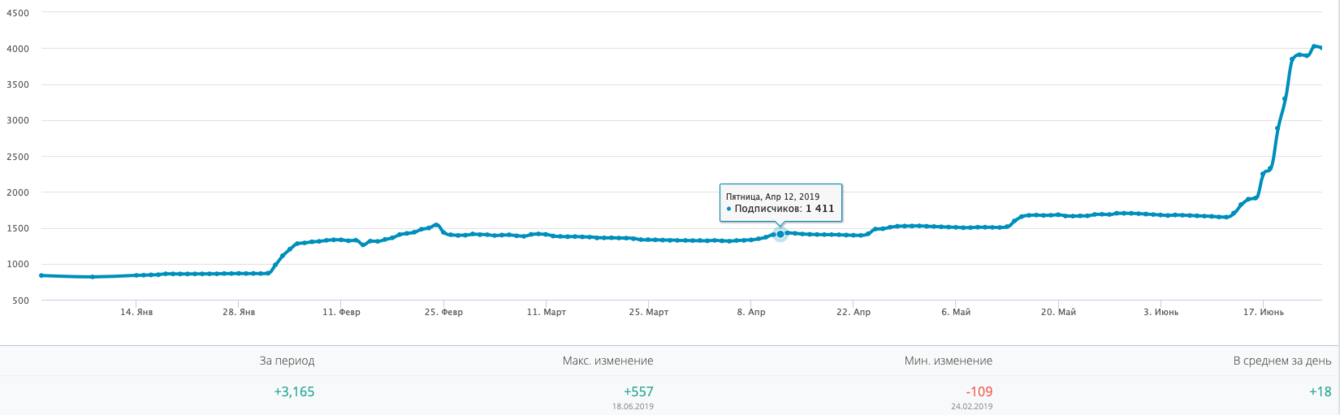The height and width of the screenshot is (415, 1340).
Task: Click the 17. Июнь date label
Action: tap(1262, 312)
